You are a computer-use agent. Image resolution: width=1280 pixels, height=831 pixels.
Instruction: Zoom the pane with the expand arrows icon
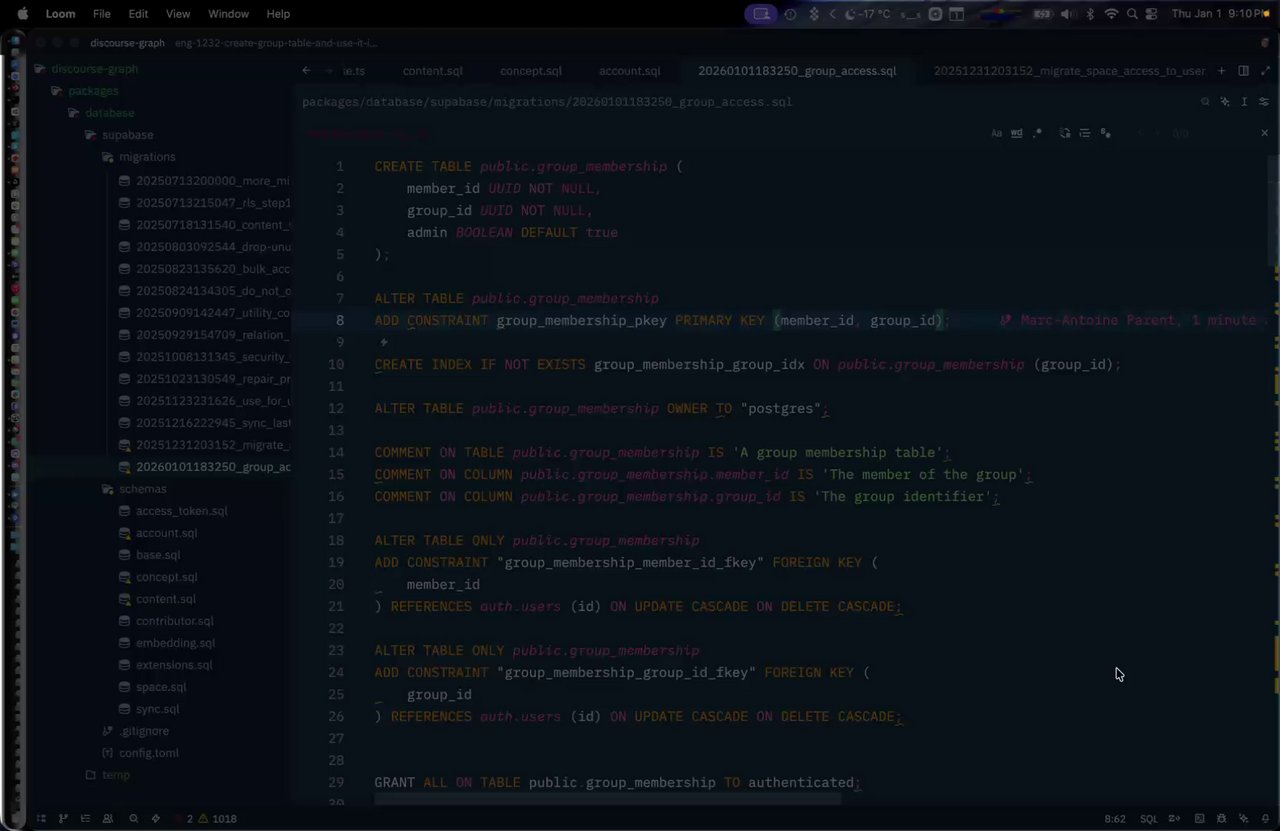(x=1264, y=71)
